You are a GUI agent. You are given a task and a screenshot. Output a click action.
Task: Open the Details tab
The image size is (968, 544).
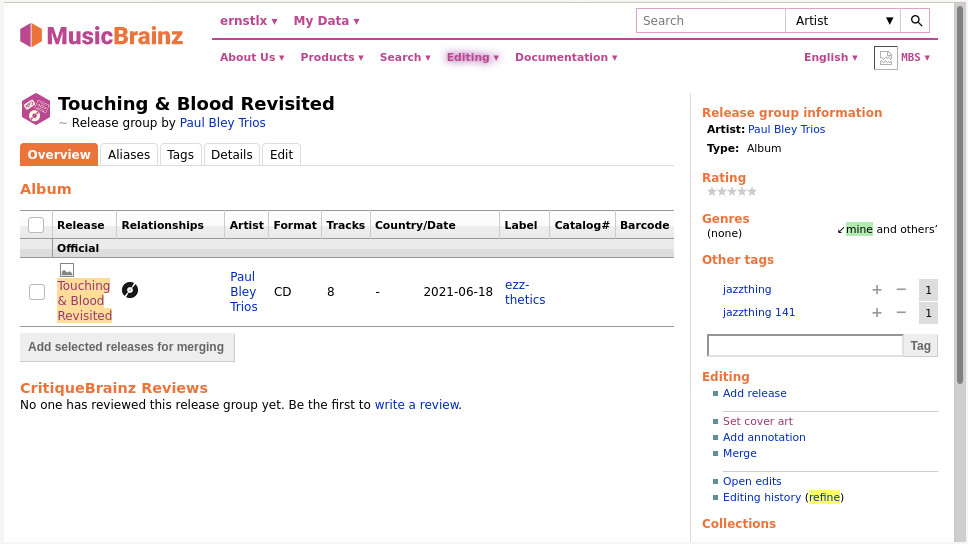click(x=232, y=154)
